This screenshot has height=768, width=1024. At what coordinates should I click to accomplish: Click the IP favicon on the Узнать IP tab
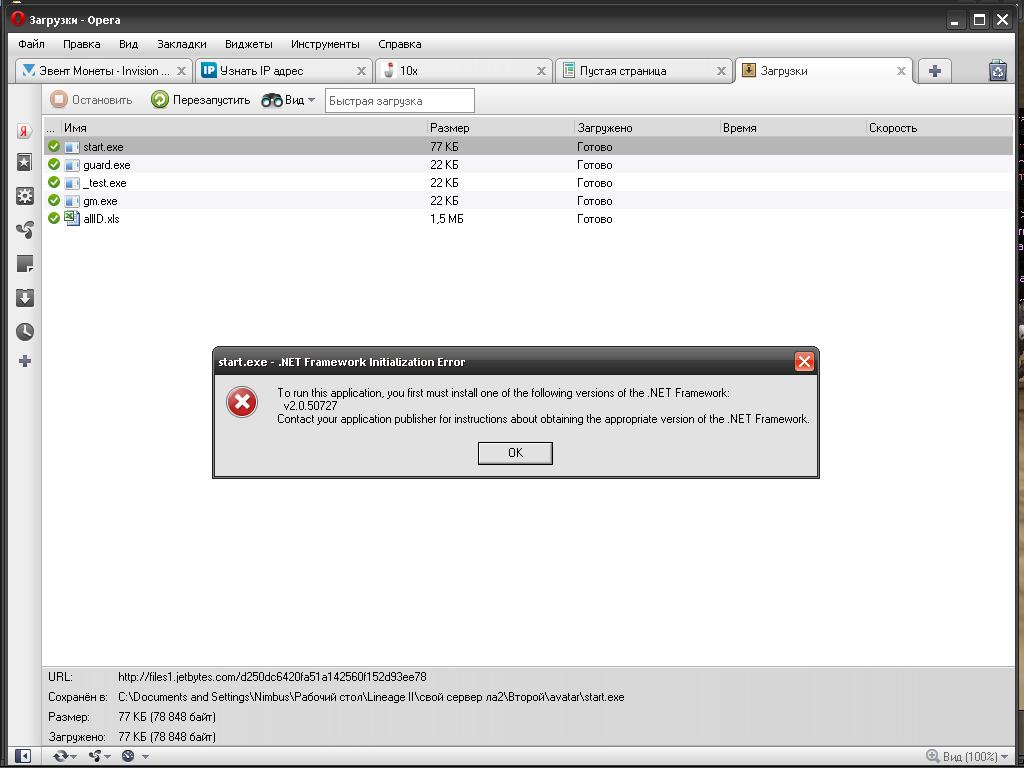208,71
